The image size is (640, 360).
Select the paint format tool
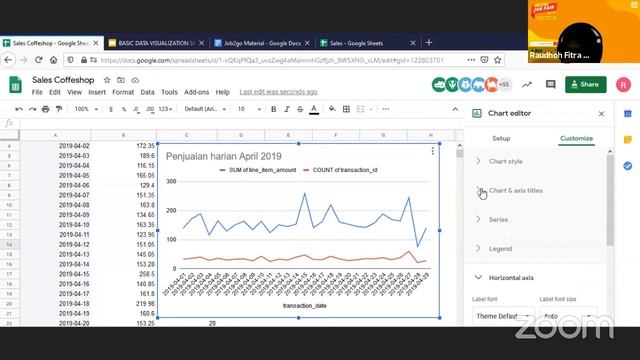pos(59,109)
